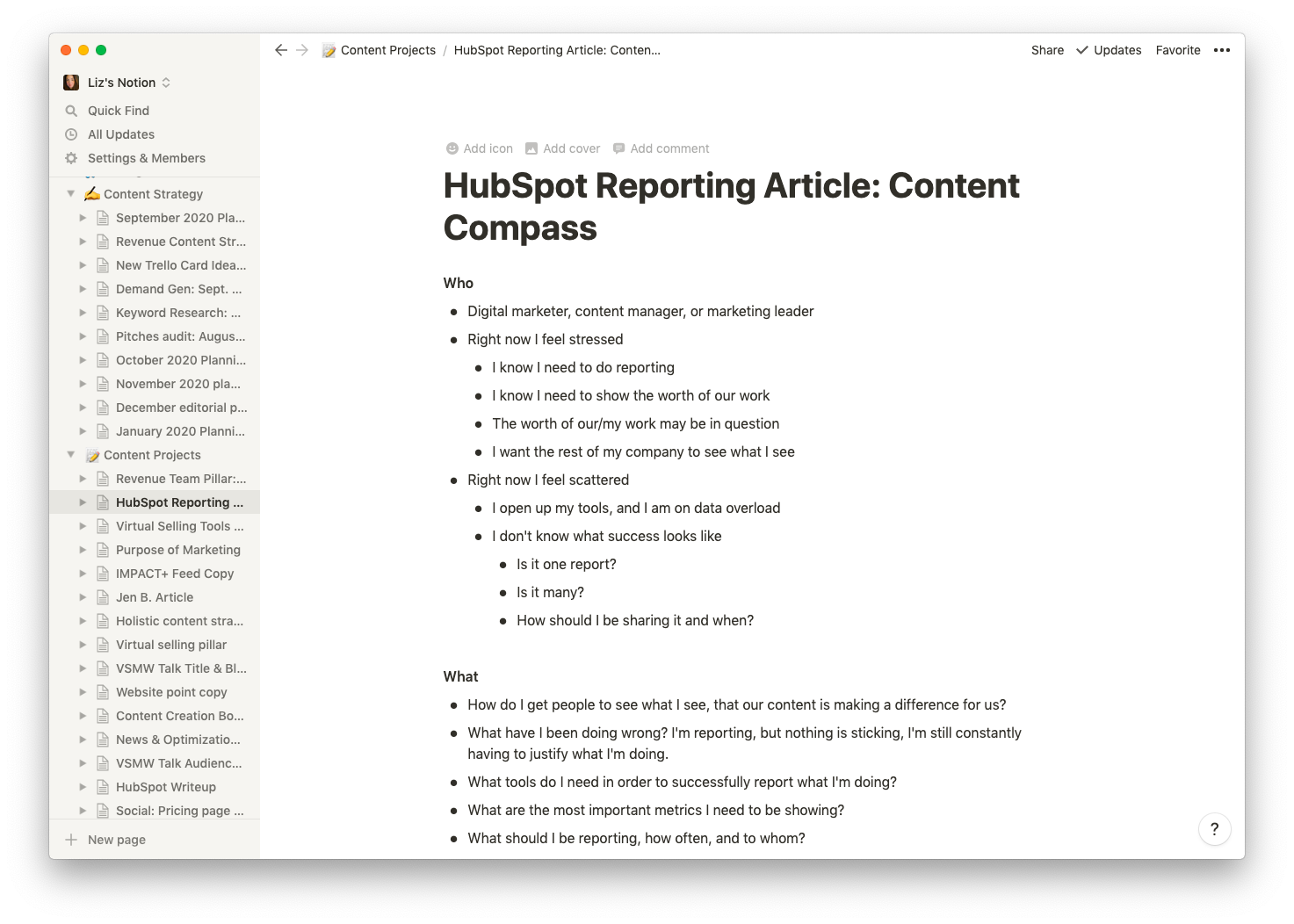
Task: Open the Updates menu in top bar
Action: tap(1109, 50)
